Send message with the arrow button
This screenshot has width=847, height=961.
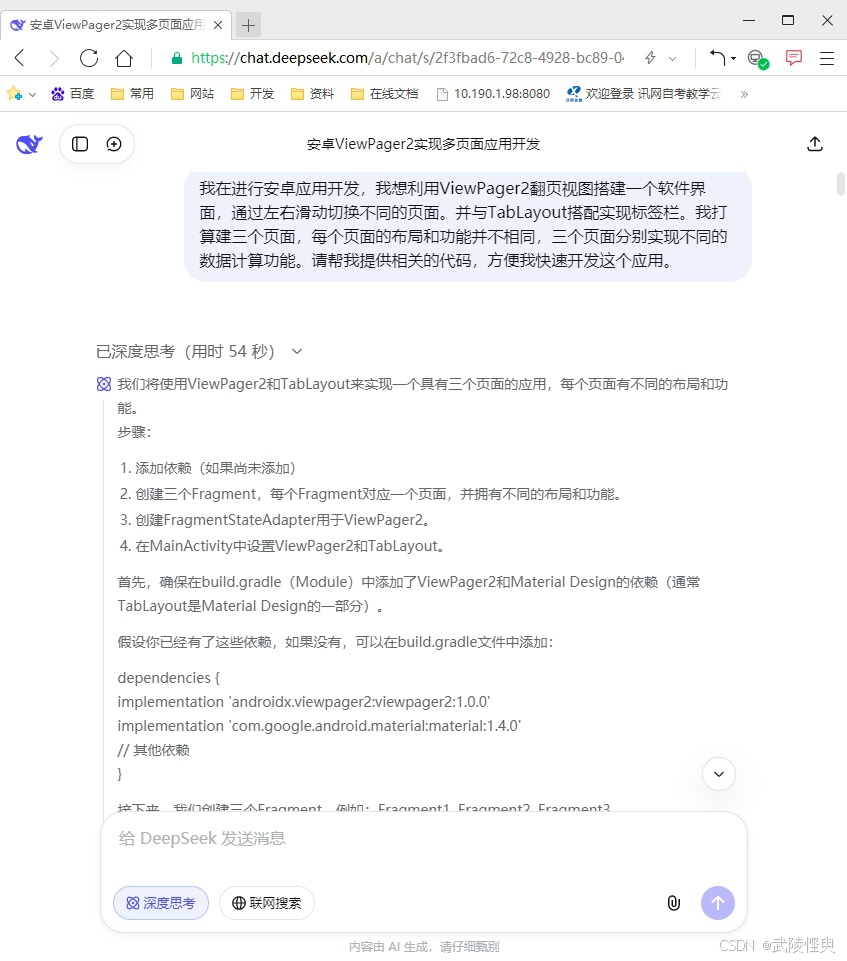[718, 903]
